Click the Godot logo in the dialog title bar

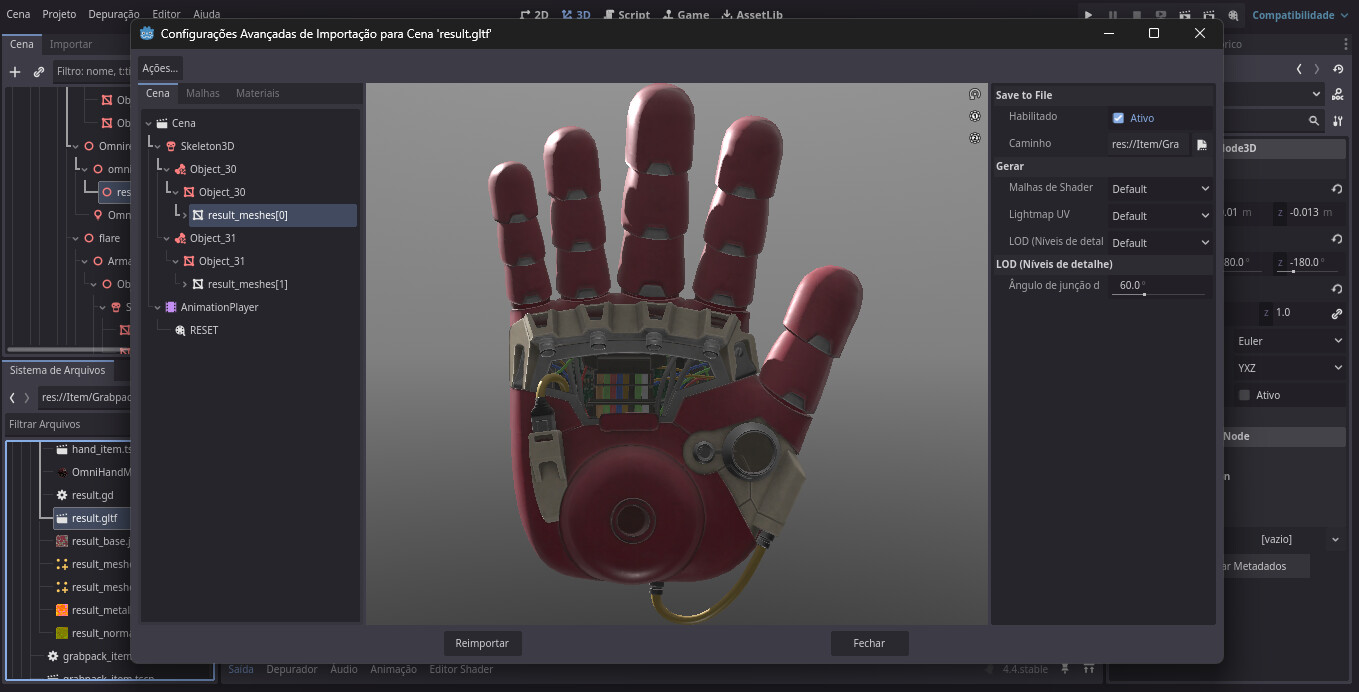click(x=148, y=33)
